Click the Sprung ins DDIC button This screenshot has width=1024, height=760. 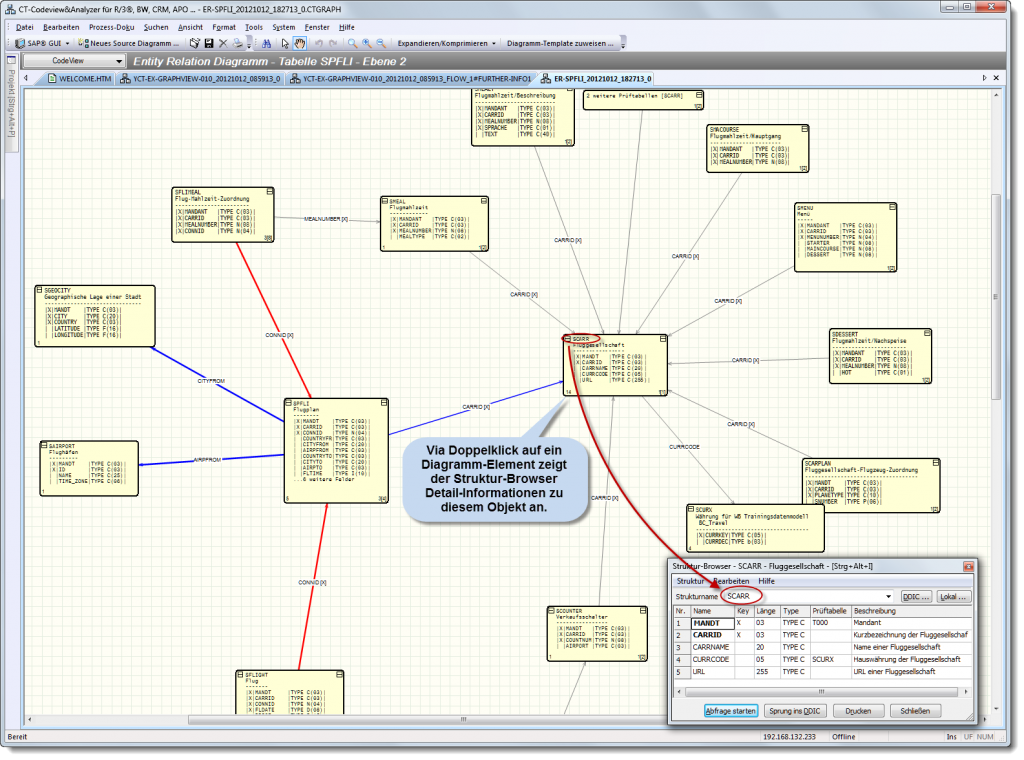[x=796, y=710]
